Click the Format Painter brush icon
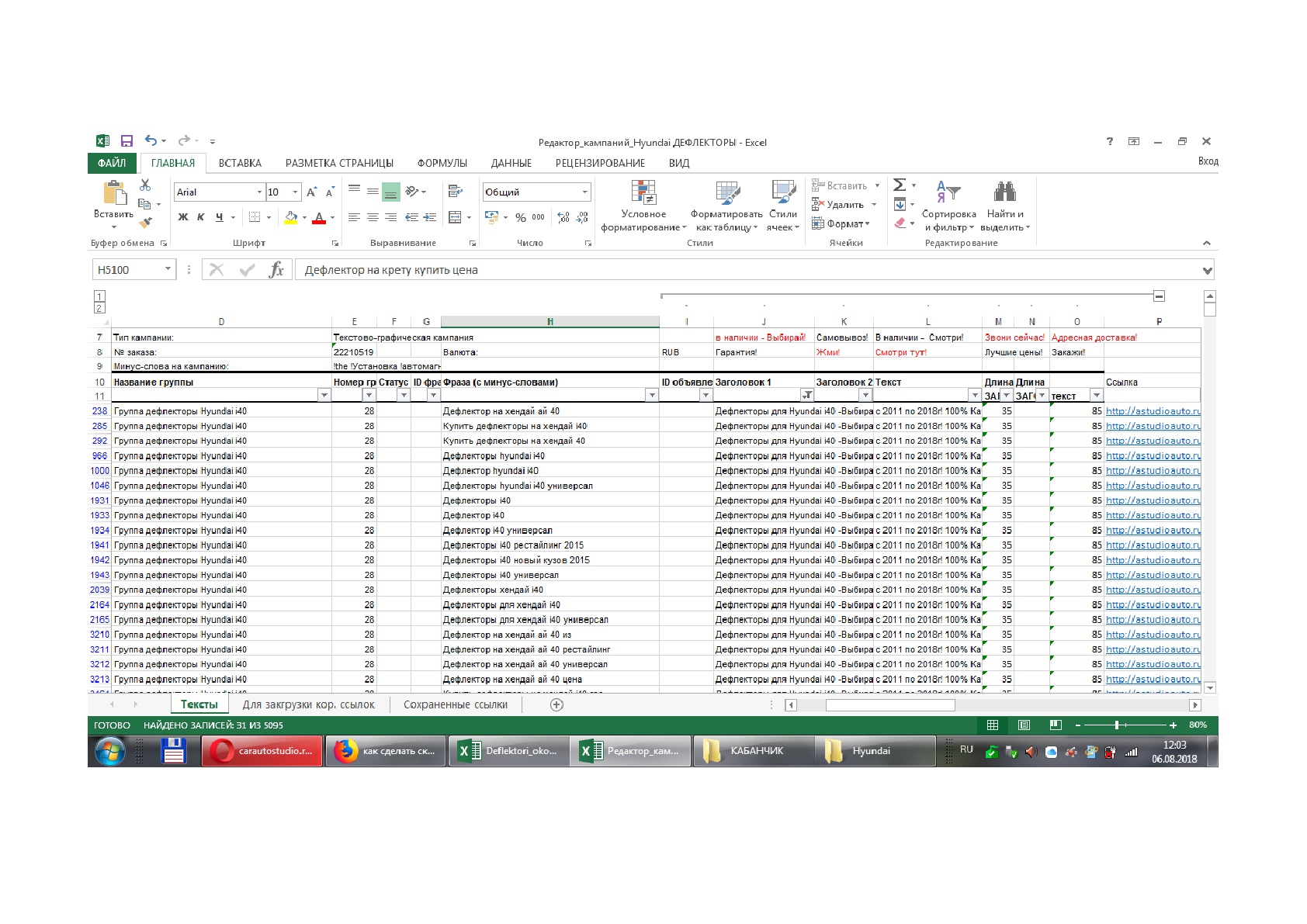 (145, 223)
